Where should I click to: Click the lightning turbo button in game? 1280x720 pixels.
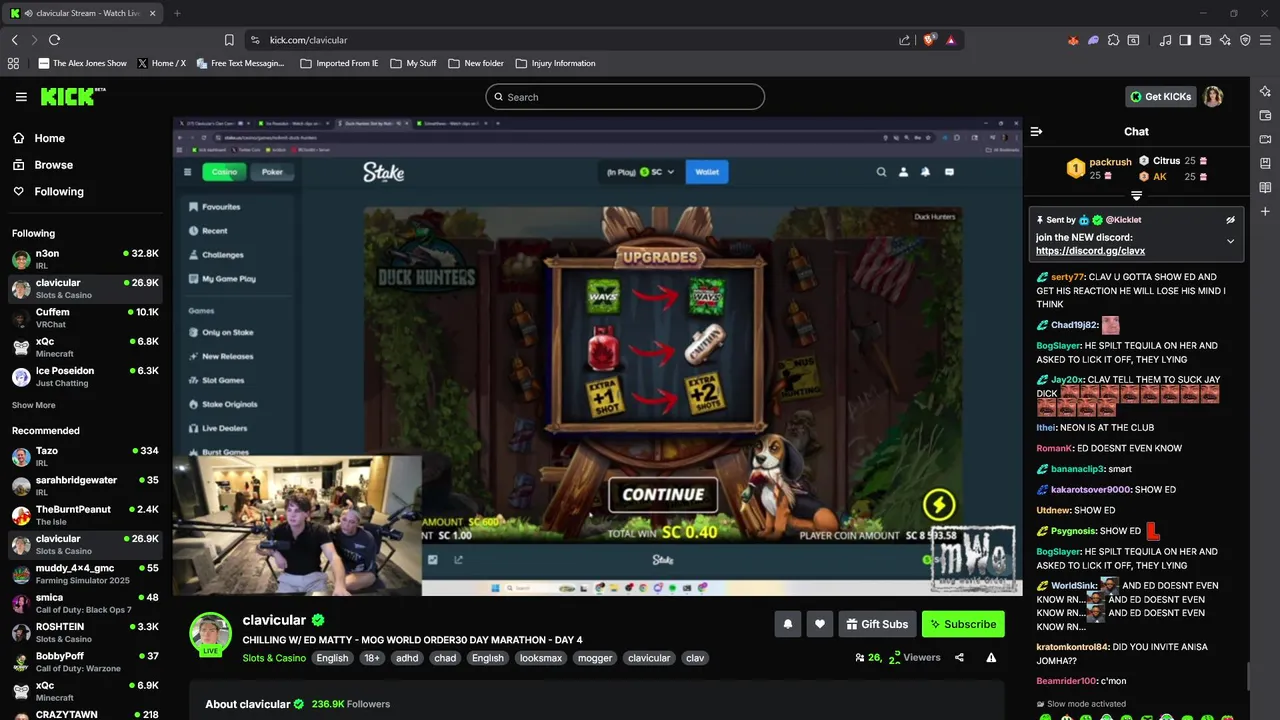click(938, 504)
